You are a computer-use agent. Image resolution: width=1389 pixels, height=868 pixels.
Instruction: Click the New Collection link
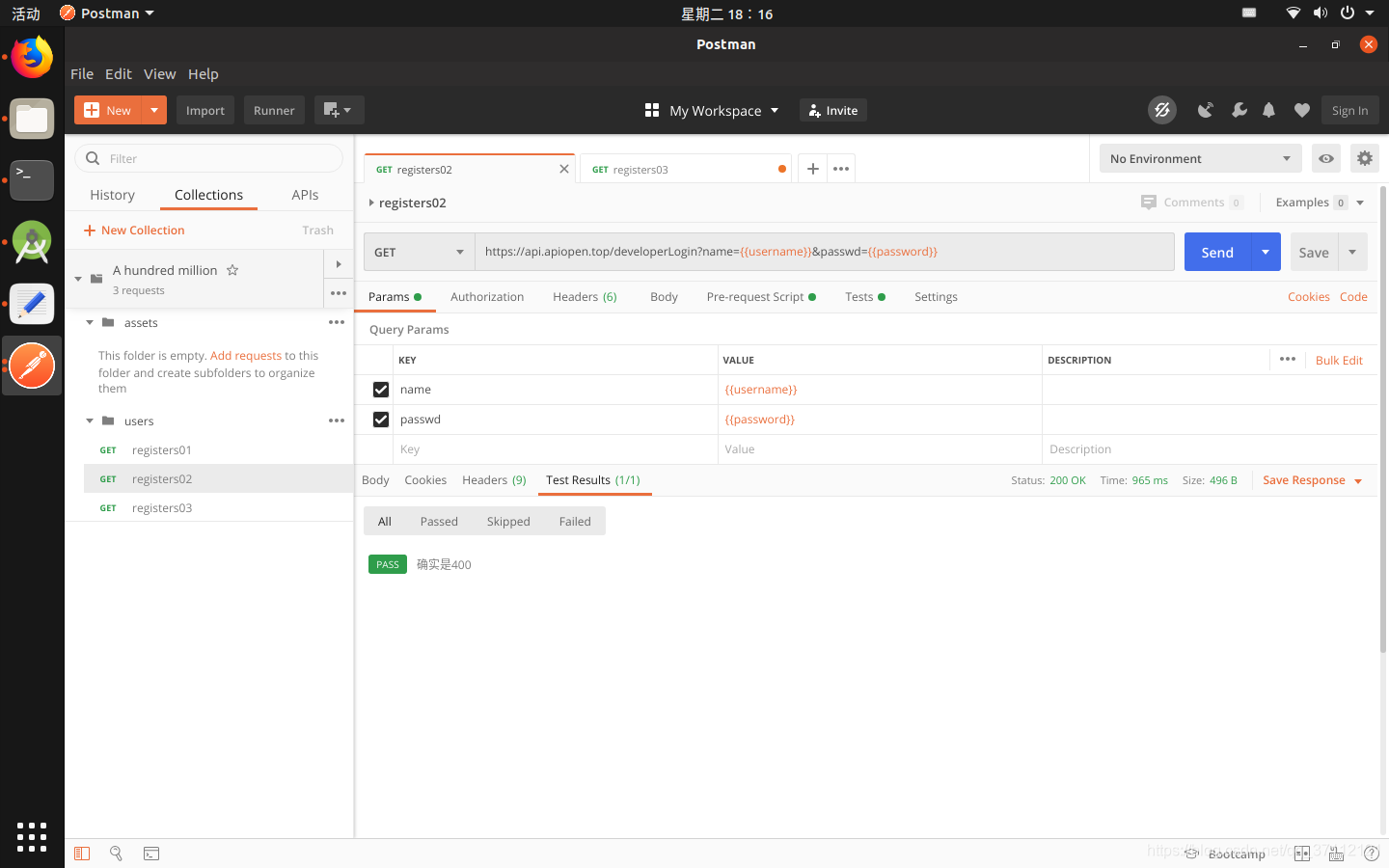tap(134, 231)
